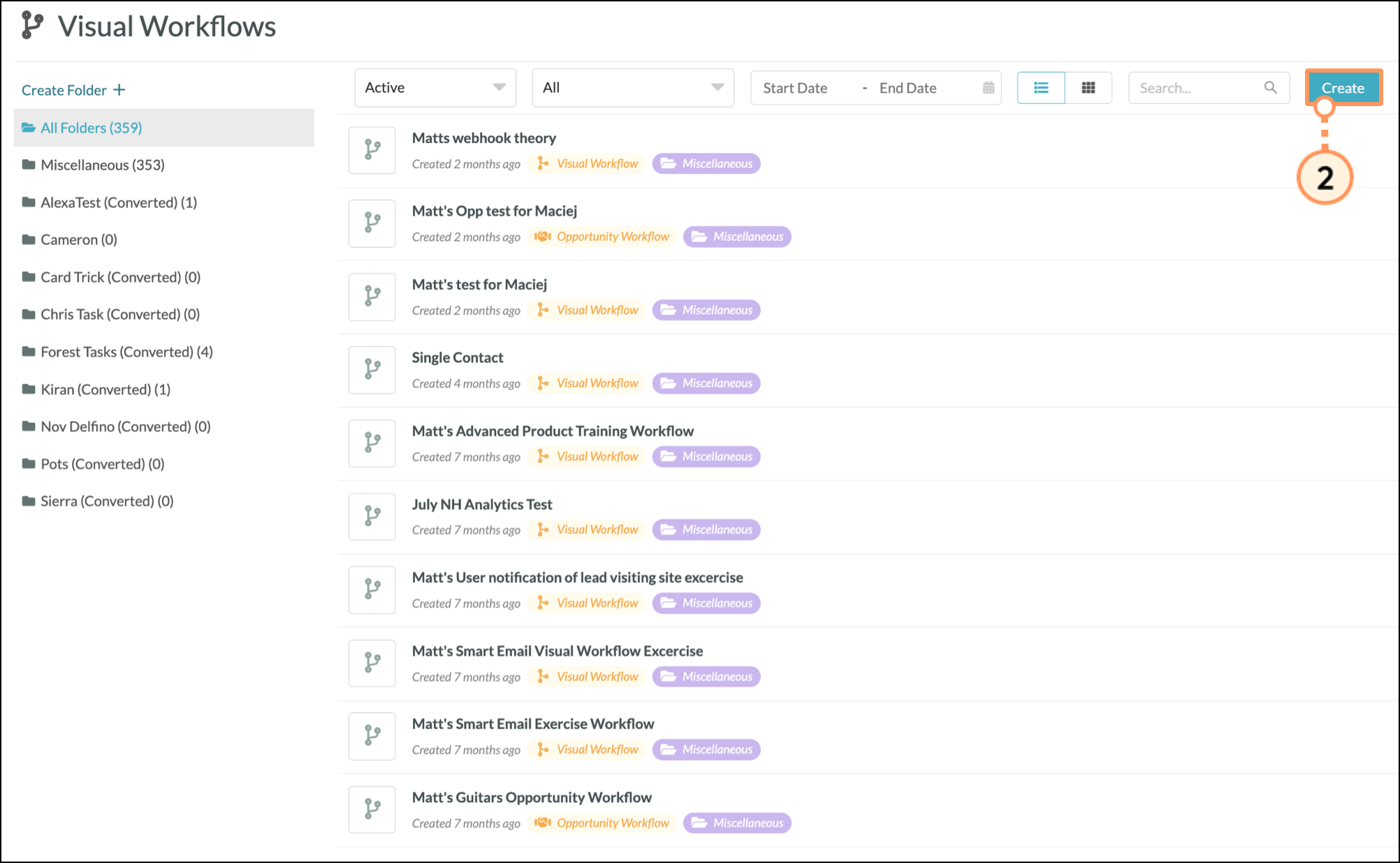Screen dimensions: 1400x863
Task: Open the Active status dropdown
Action: click(x=435, y=88)
